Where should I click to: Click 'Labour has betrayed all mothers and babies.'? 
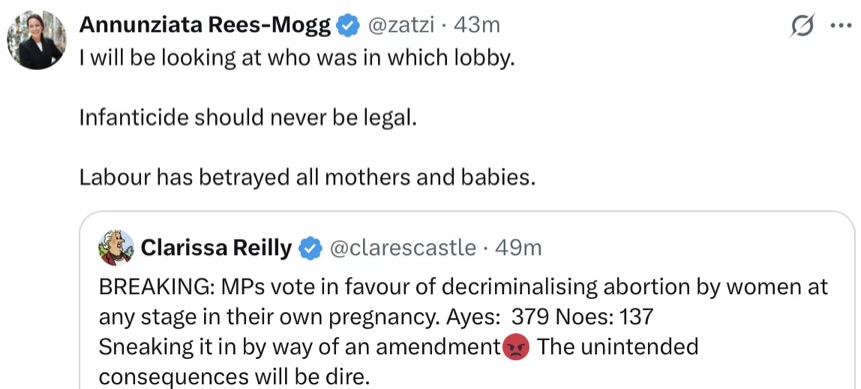[307, 177]
